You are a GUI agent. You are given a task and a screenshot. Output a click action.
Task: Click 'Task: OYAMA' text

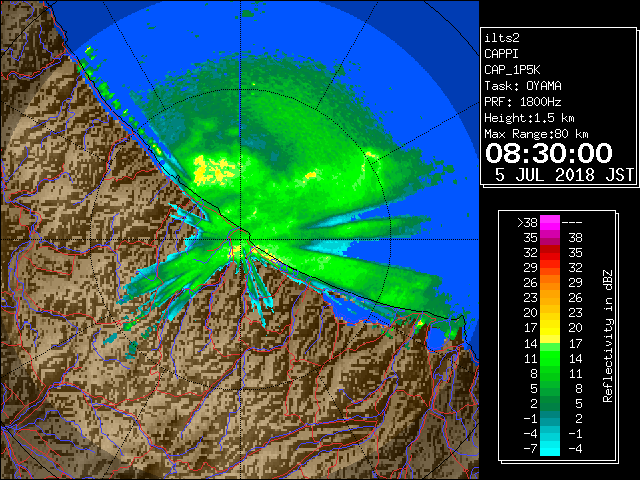tap(522, 86)
